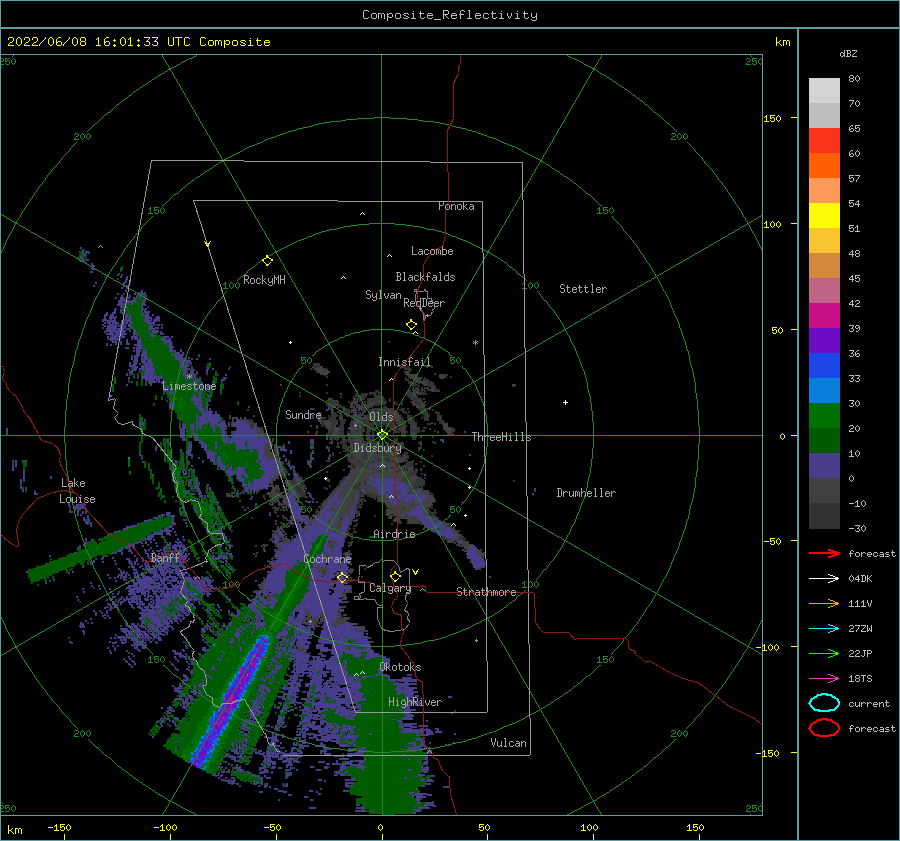This screenshot has height=841, width=900.
Task: Click the Airdrie city label
Action: (394, 534)
